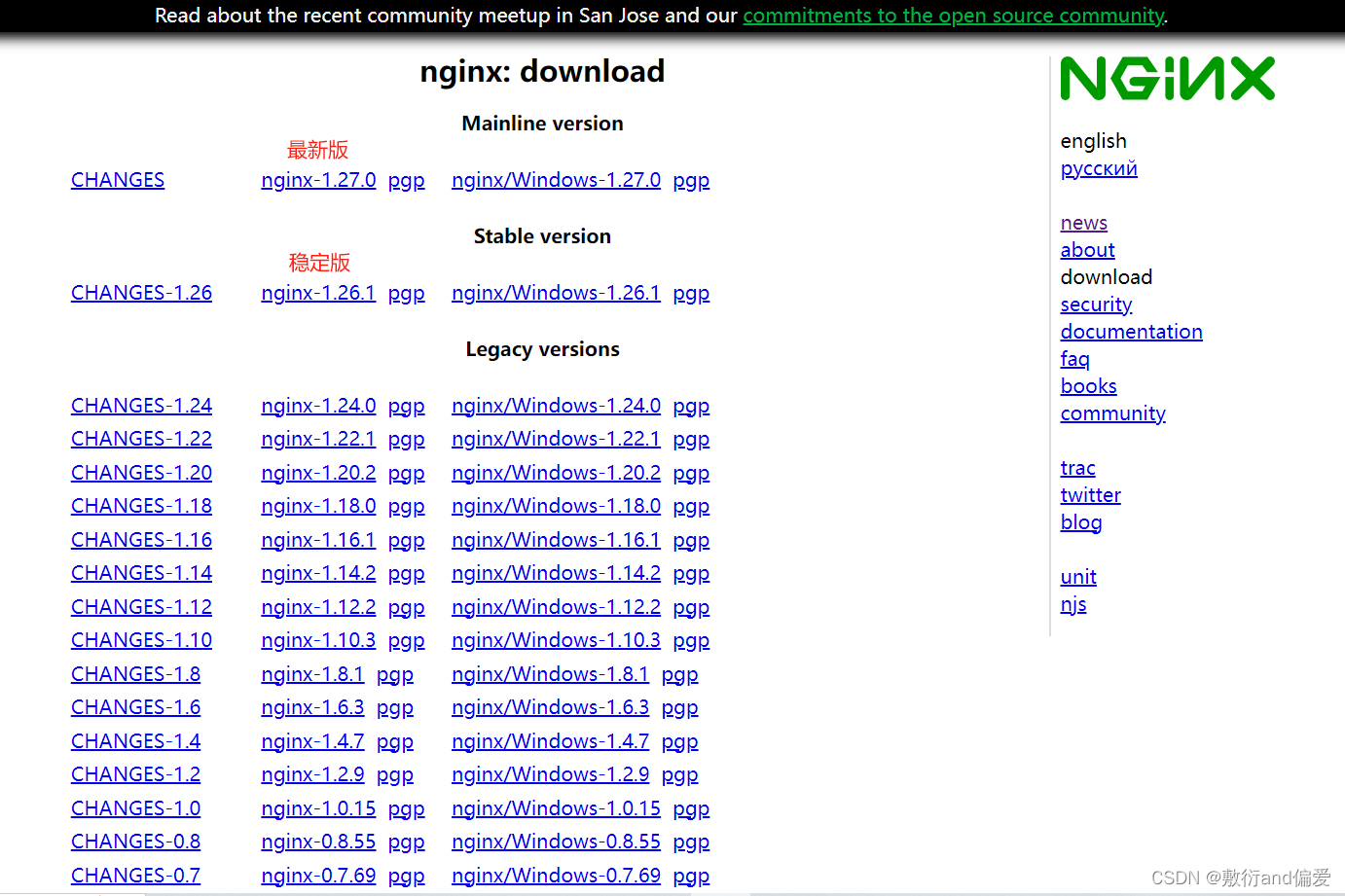Open CHANGES-0.7 changelog
This screenshot has height=896, width=1345.
point(135,876)
